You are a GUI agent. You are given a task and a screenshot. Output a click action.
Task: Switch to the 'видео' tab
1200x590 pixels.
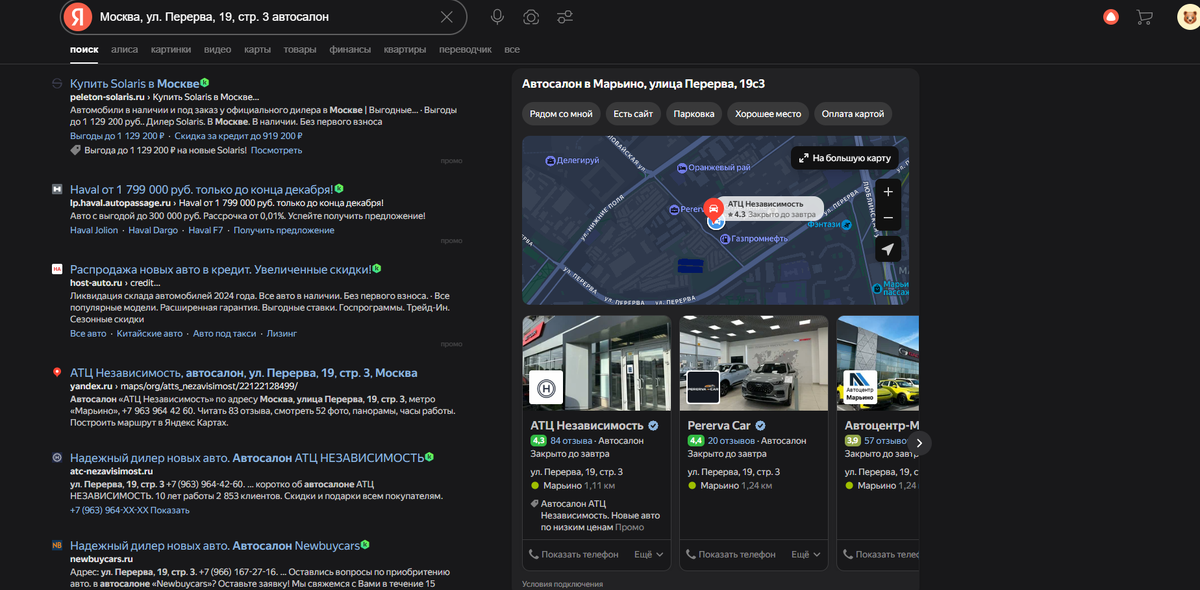[217, 49]
